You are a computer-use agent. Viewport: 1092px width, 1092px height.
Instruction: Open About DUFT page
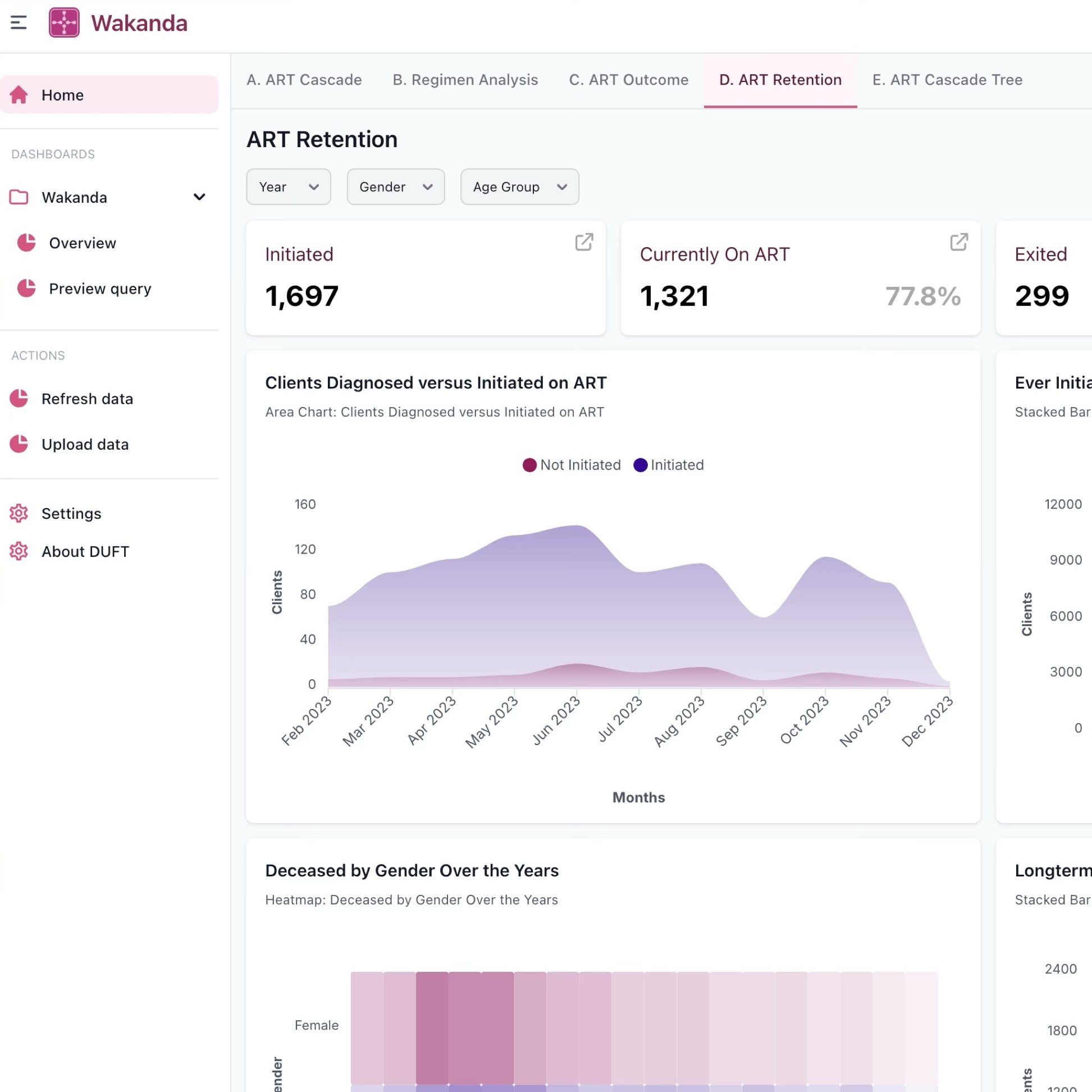click(x=85, y=552)
